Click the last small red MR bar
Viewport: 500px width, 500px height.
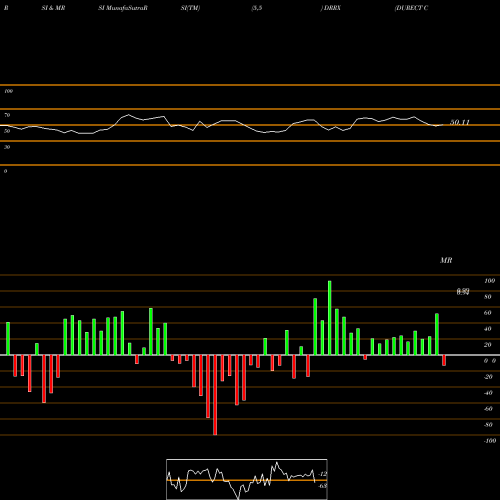pos(444,360)
